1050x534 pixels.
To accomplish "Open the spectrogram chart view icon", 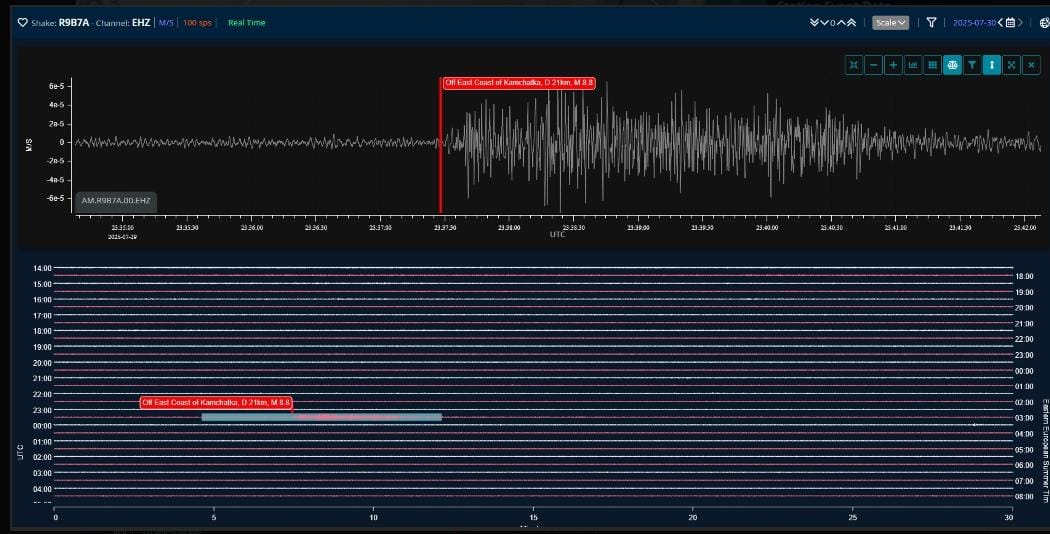I will pyautogui.click(x=913, y=65).
